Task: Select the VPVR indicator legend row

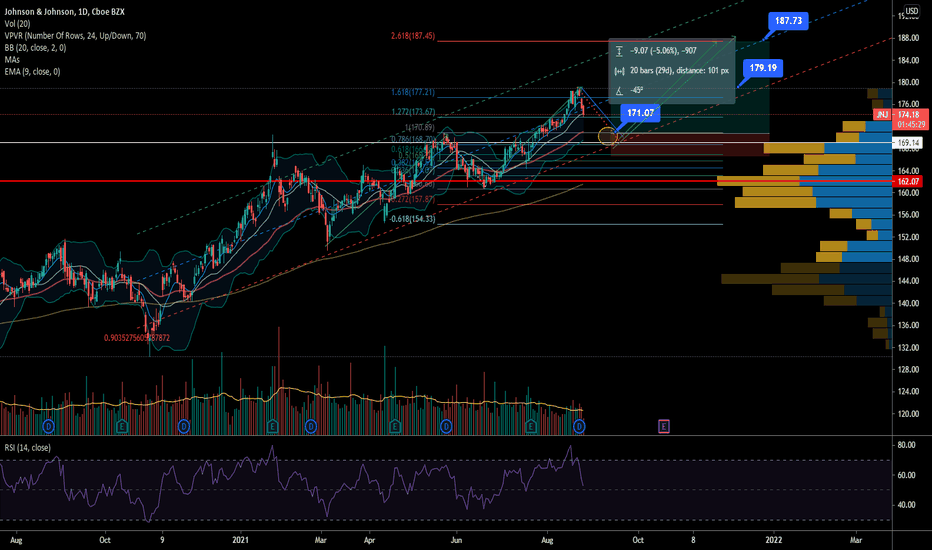Action: [x=75, y=36]
